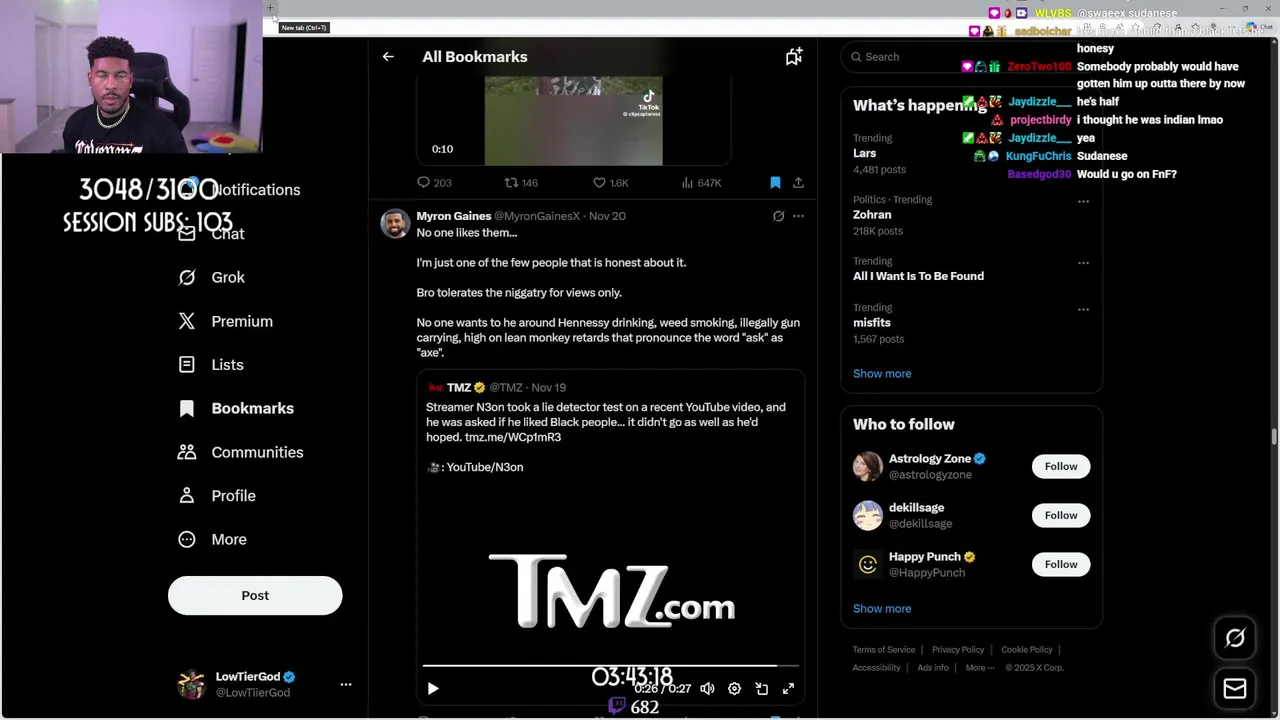Screen dimensions: 1280x720
Task: Share the top video post
Action: pyautogui.click(x=798, y=183)
